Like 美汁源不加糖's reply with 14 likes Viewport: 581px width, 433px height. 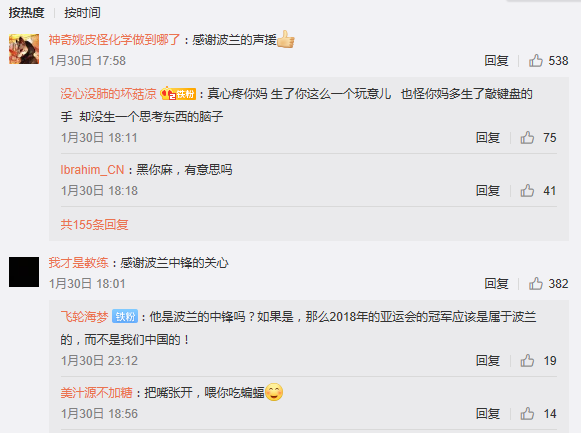pos(527,413)
